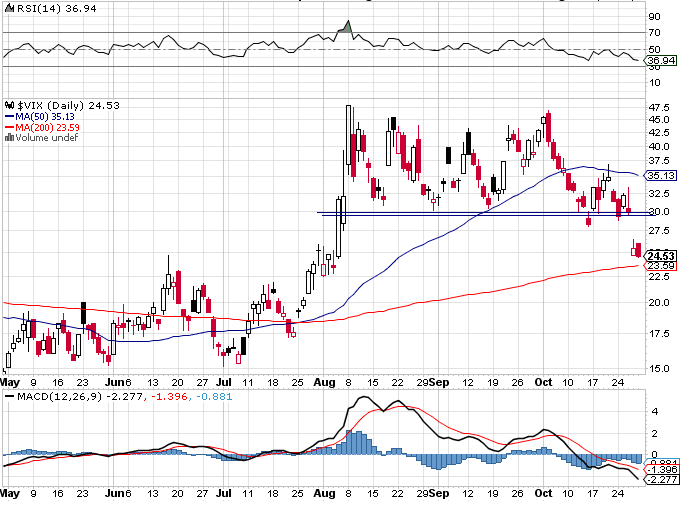Click Jul on the bottom MACD date axis
This screenshot has width=685, height=506.
(x=224, y=494)
